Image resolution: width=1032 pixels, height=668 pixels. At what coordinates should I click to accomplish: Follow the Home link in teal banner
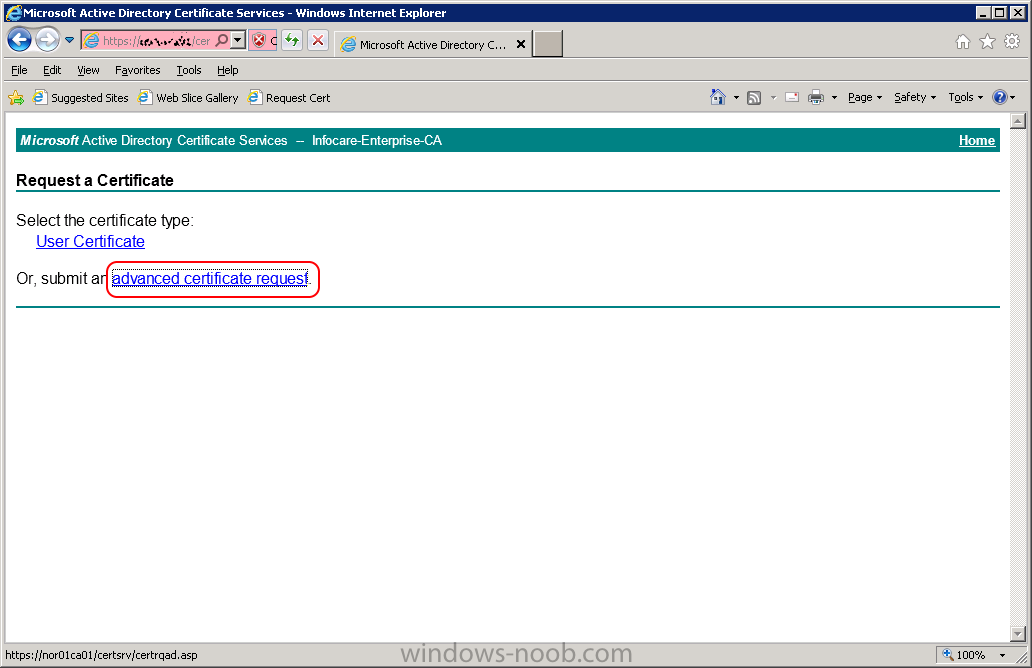pyautogui.click(x=977, y=140)
